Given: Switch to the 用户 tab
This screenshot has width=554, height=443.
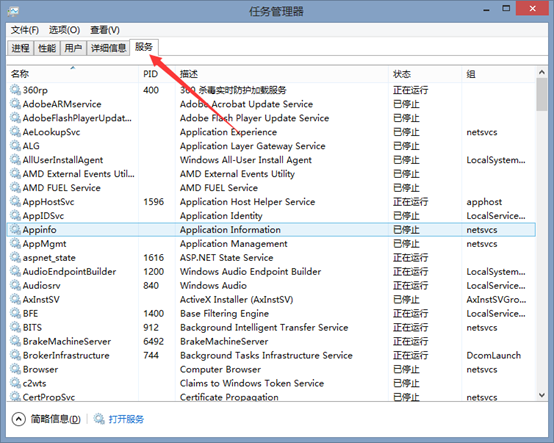Looking at the screenshot, I should tap(73, 48).
